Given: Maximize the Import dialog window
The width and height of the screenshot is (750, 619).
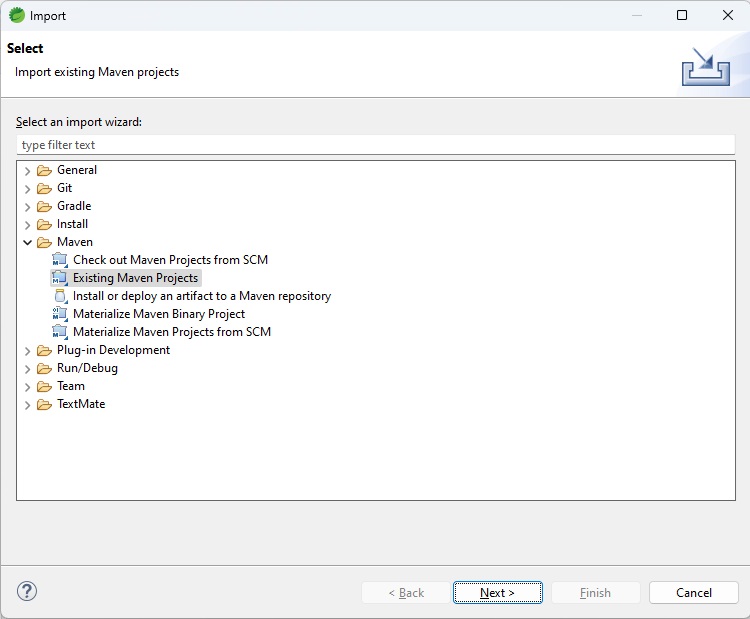Looking at the screenshot, I should point(682,15).
